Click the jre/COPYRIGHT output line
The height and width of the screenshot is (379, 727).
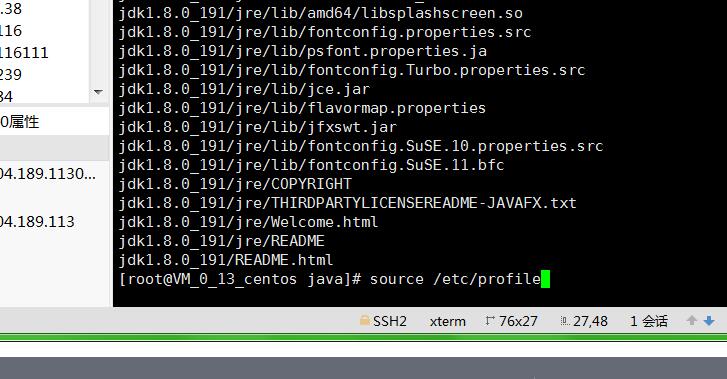pyautogui.click(x=235, y=184)
